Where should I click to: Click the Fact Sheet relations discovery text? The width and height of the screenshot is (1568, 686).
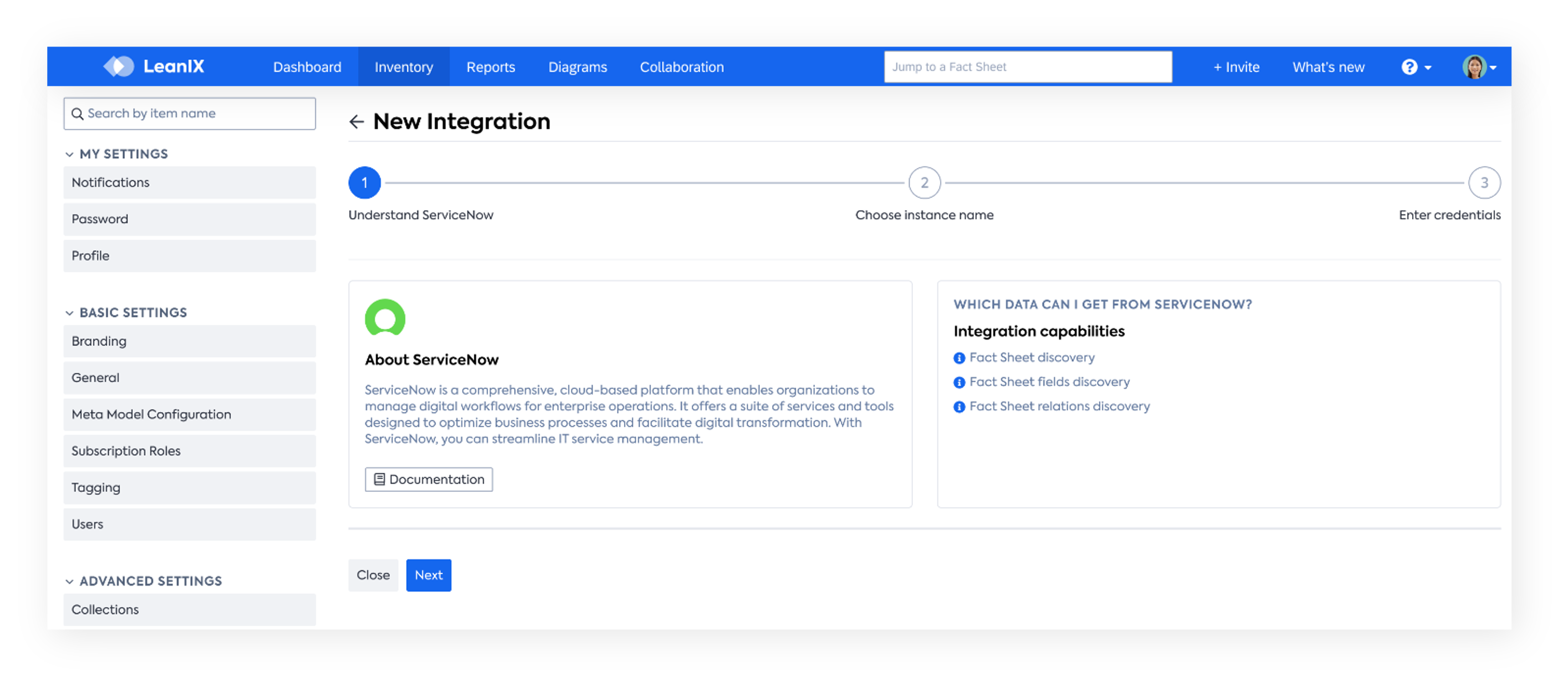[x=1060, y=406]
